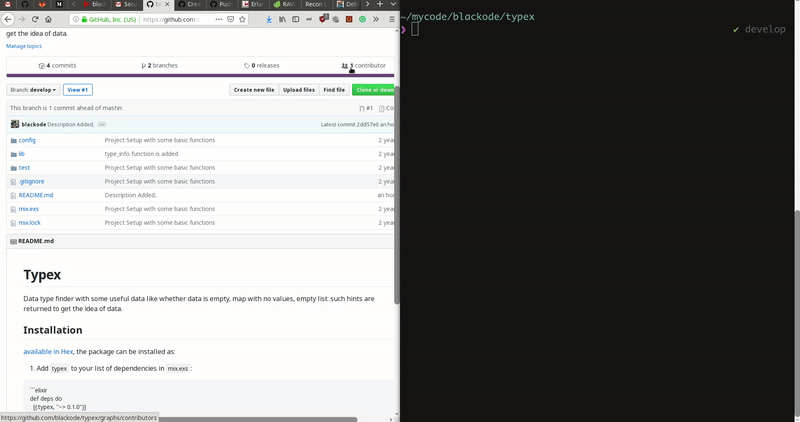The width and height of the screenshot is (800, 422).
Task: Bookmark this page with the star
Action: [242, 19]
